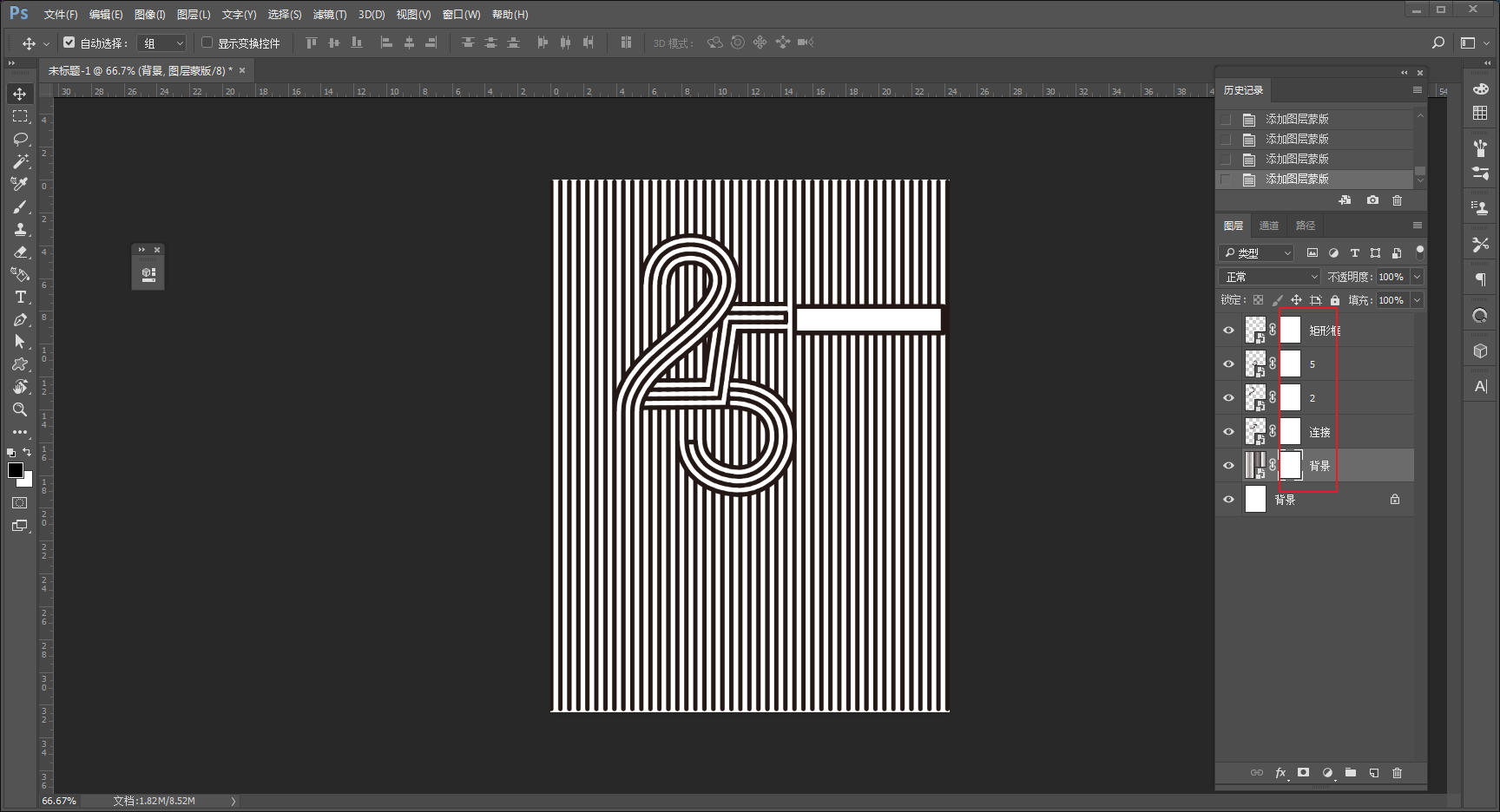Open the fill (填充) slider dropdown

coord(1418,300)
